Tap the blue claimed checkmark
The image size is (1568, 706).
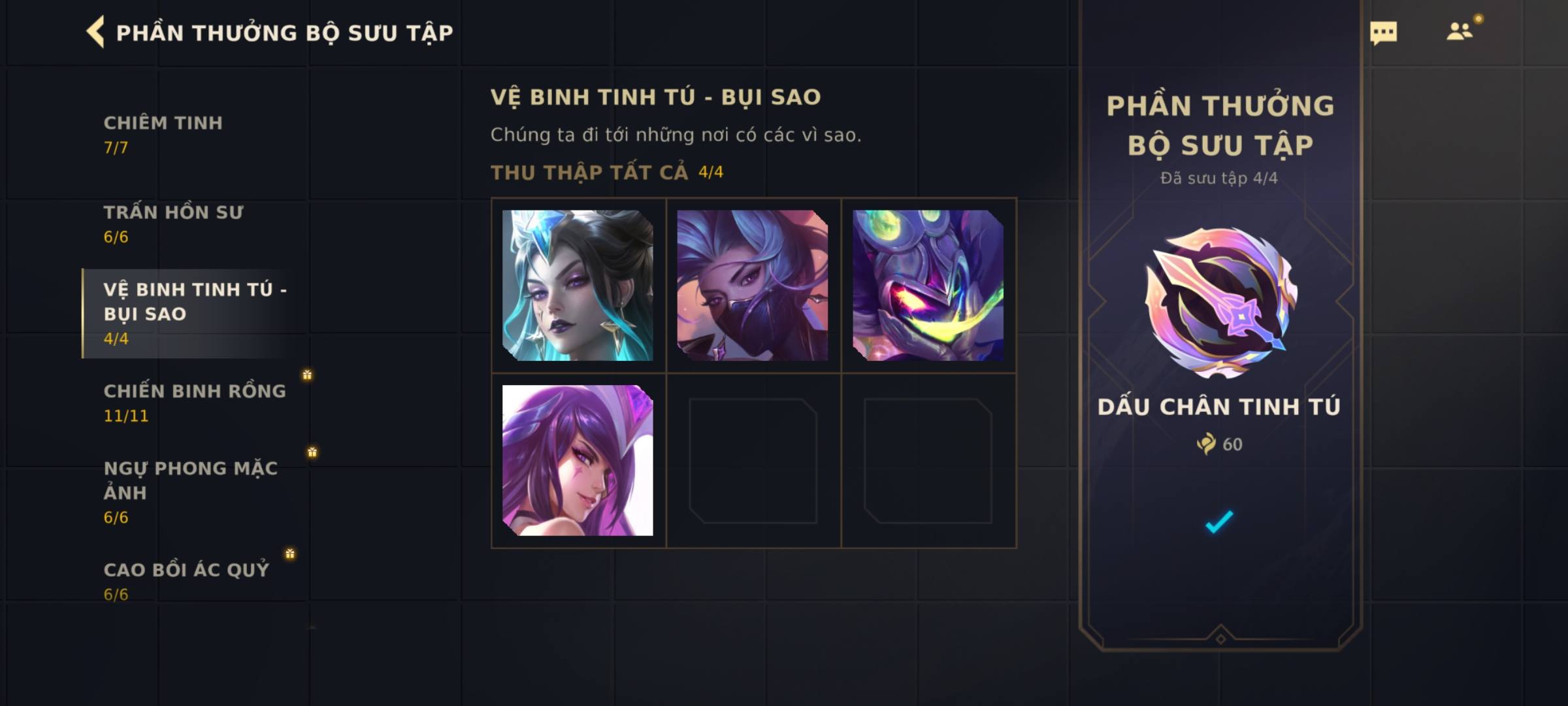pos(1219,522)
